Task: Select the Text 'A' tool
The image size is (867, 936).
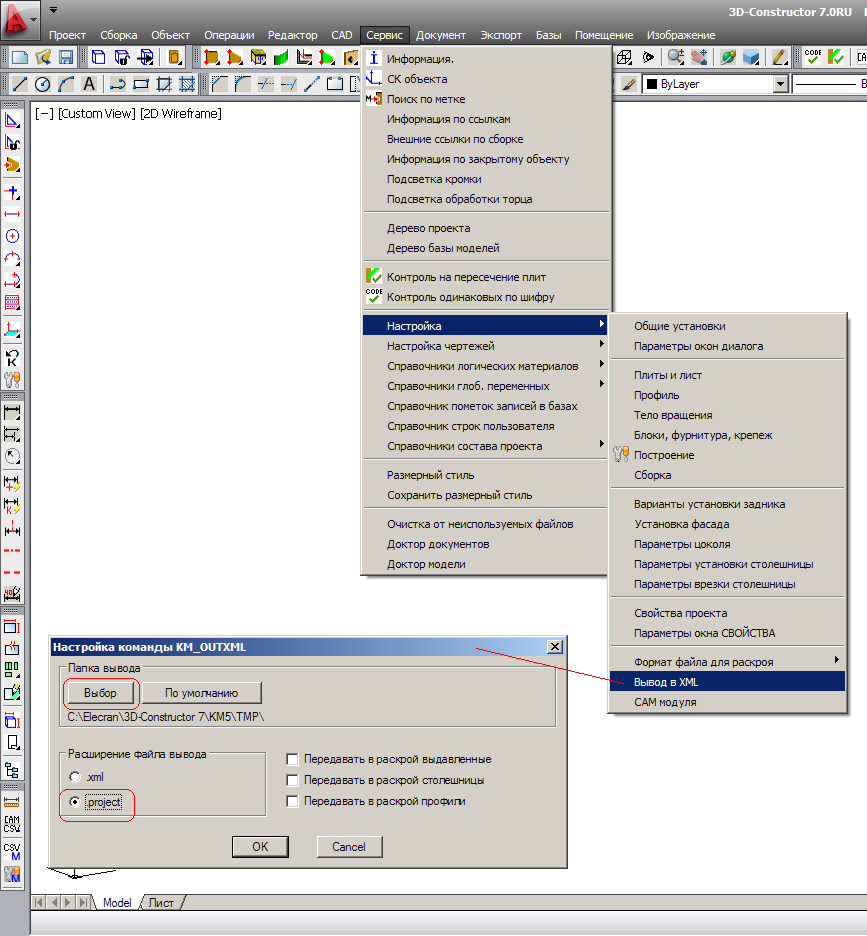Action: point(89,84)
